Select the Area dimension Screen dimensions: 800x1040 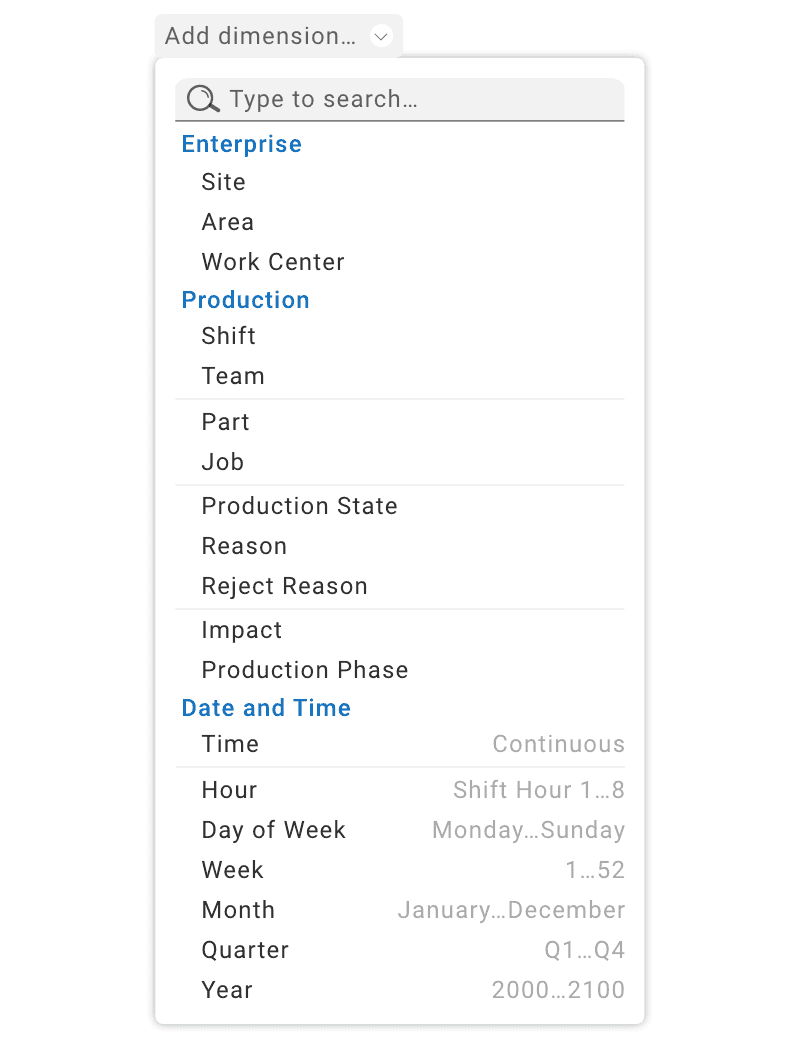click(x=227, y=222)
